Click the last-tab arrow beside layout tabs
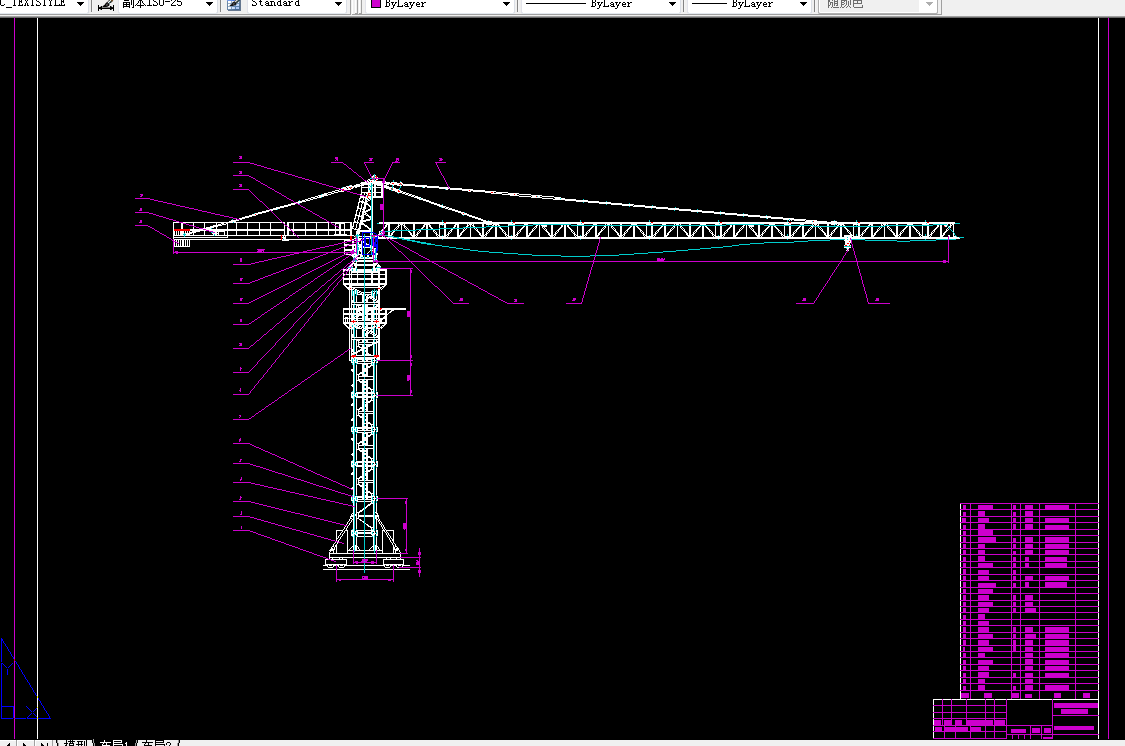The width and height of the screenshot is (1125, 746). click(x=44, y=743)
